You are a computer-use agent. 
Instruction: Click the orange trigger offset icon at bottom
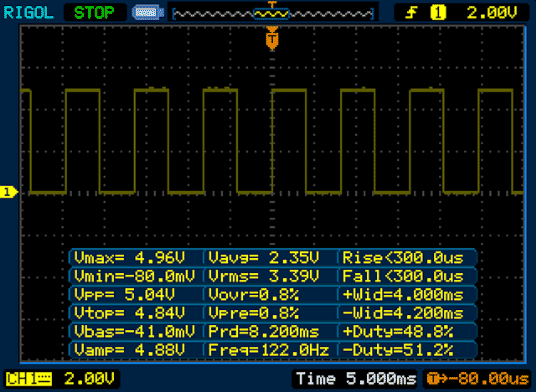click(x=433, y=379)
